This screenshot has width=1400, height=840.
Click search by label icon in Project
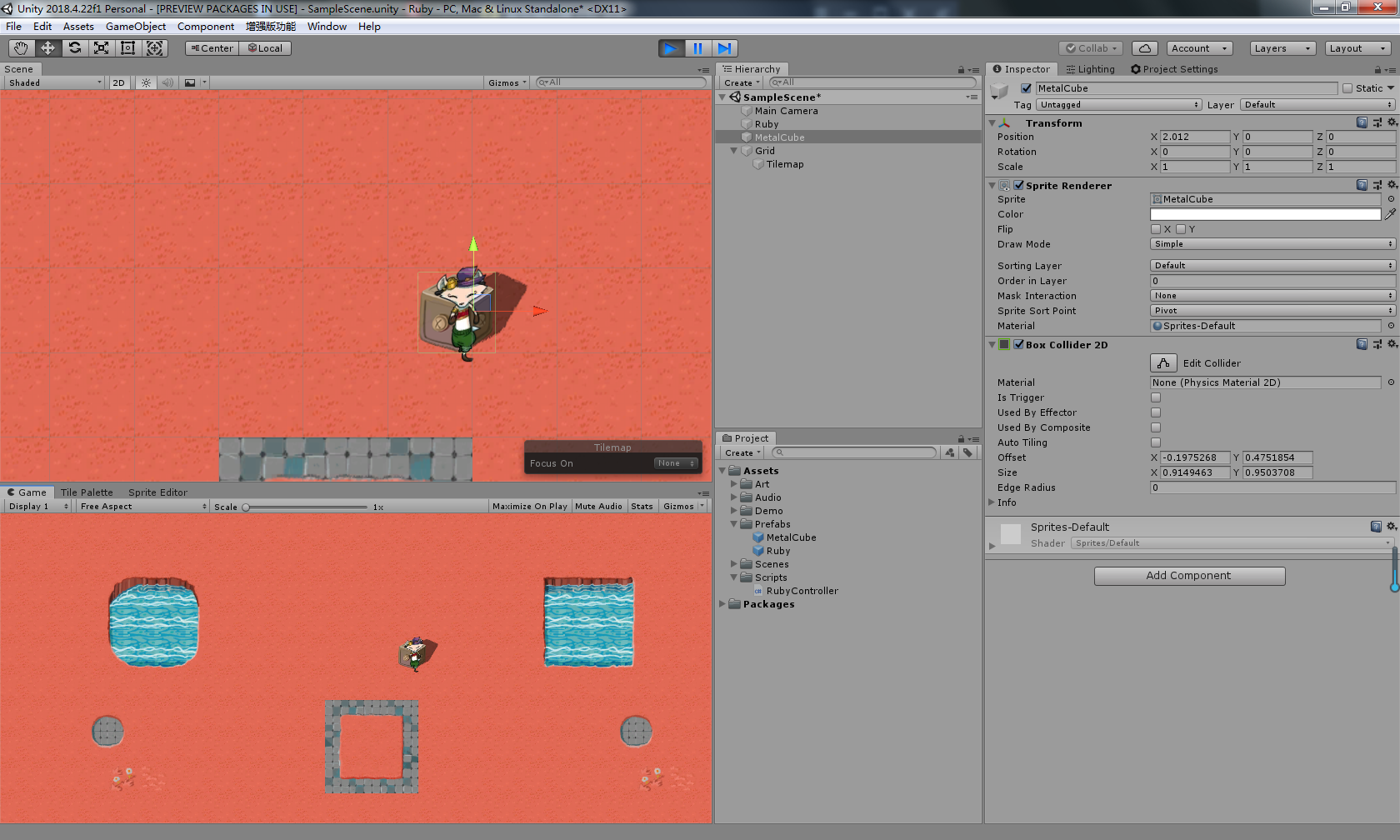click(967, 452)
